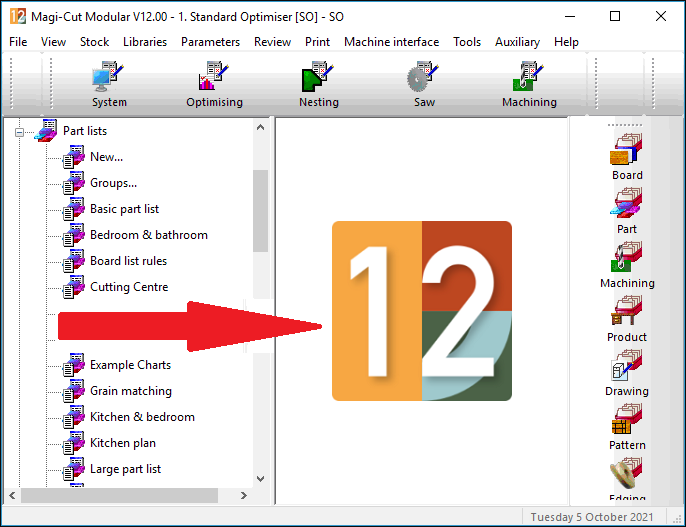The image size is (686, 527).
Task: Click the vertical scrollbar thumb in tree
Action: pyautogui.click(x=260, y=211)
